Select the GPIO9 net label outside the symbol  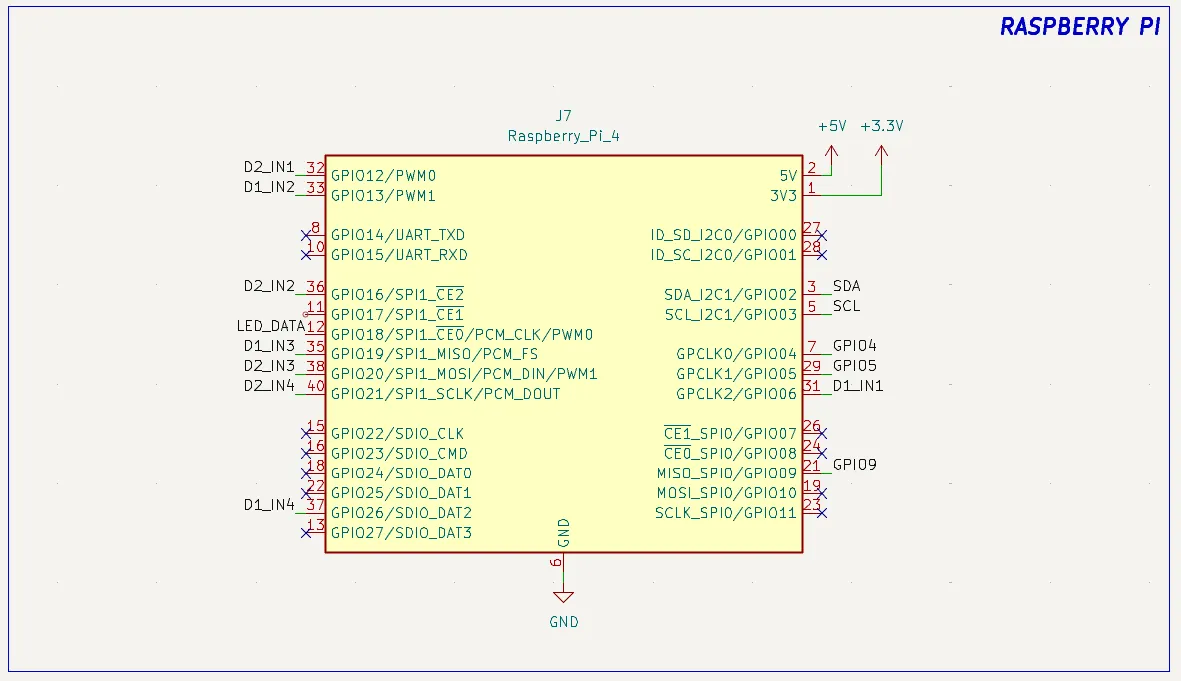pos(855,465)
